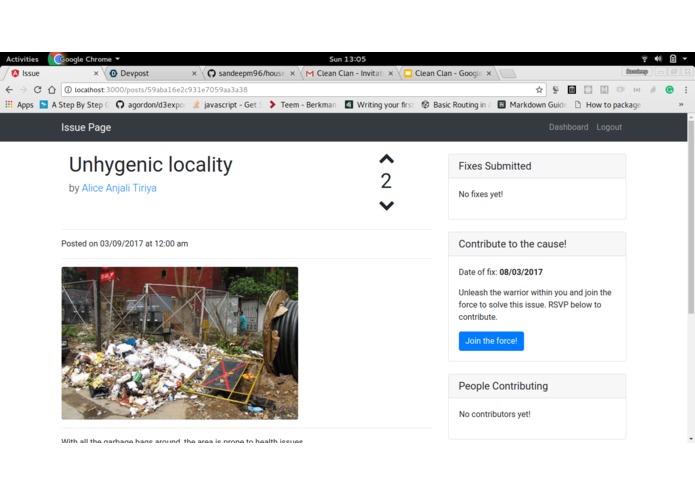Open system status menu arrow
Viewport: 695px width, 494px height.
pyautogui.click(x=685, y=59)
